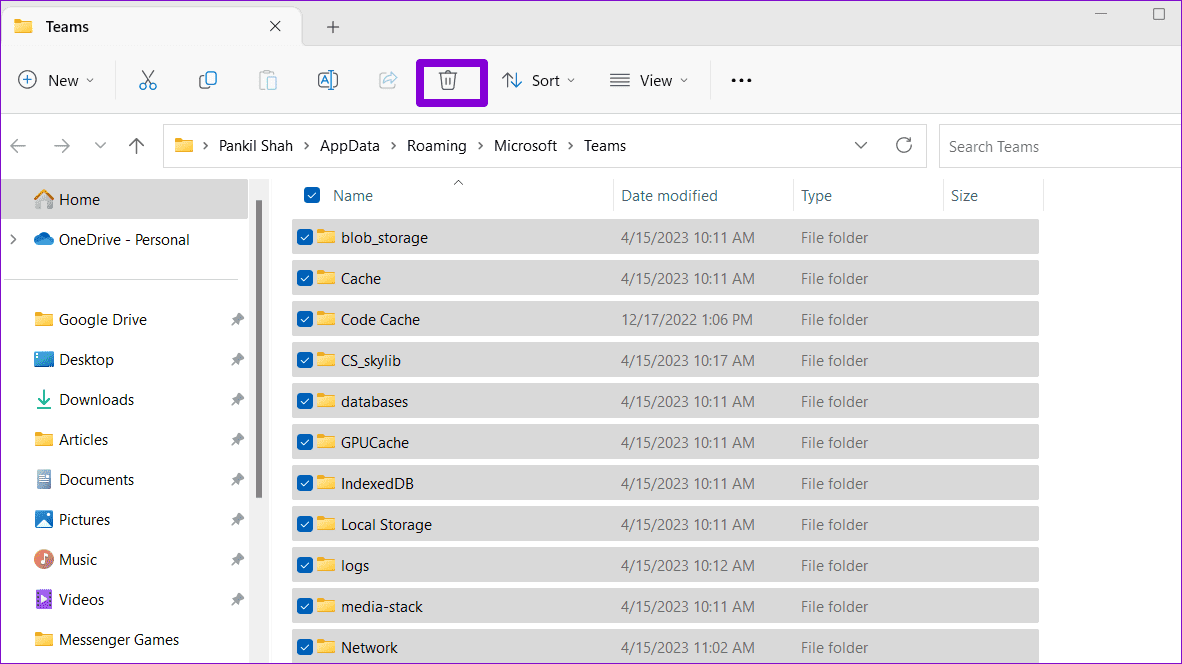The image size is (1182, 664).
Task: Sort by the Date modified column header
Action: point(669,196)
